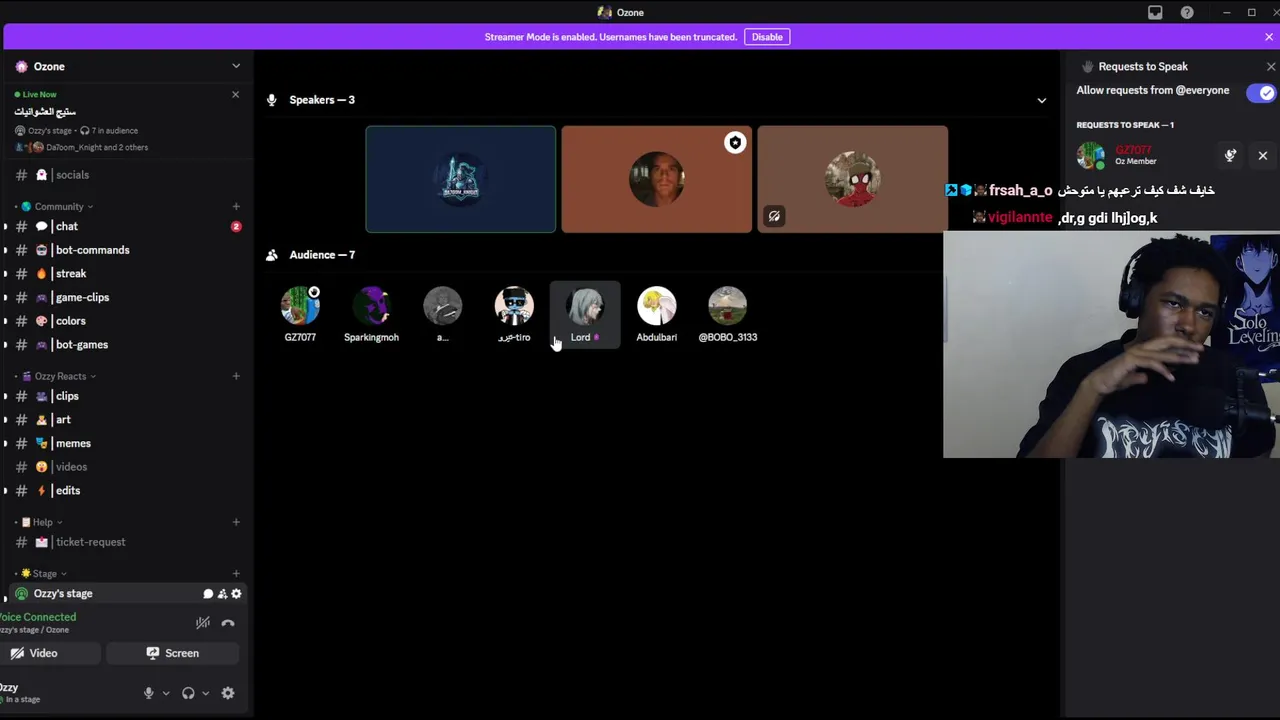The width and height of the screenshot is (1280, 720).
Task: Toggle microphone mute in user panel
Action: pos(149,693)
